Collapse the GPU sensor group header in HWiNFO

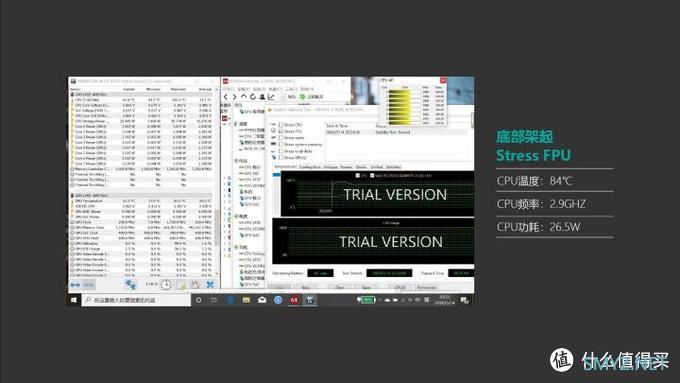[141, 196]
